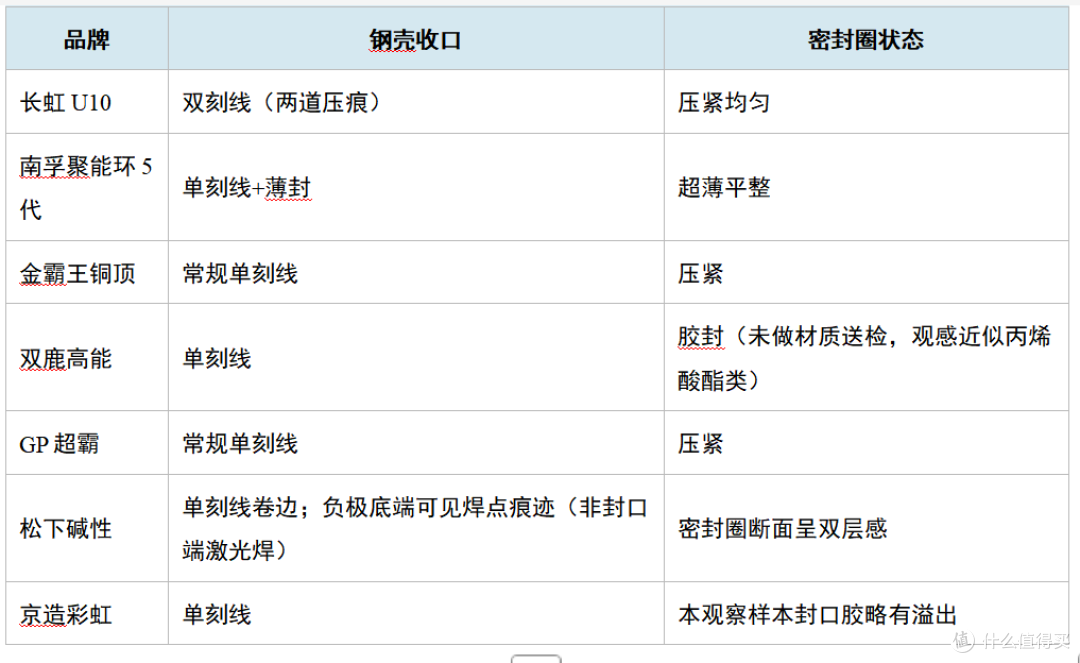Click 单刻线 in the 双鹿高能 row

416,358
